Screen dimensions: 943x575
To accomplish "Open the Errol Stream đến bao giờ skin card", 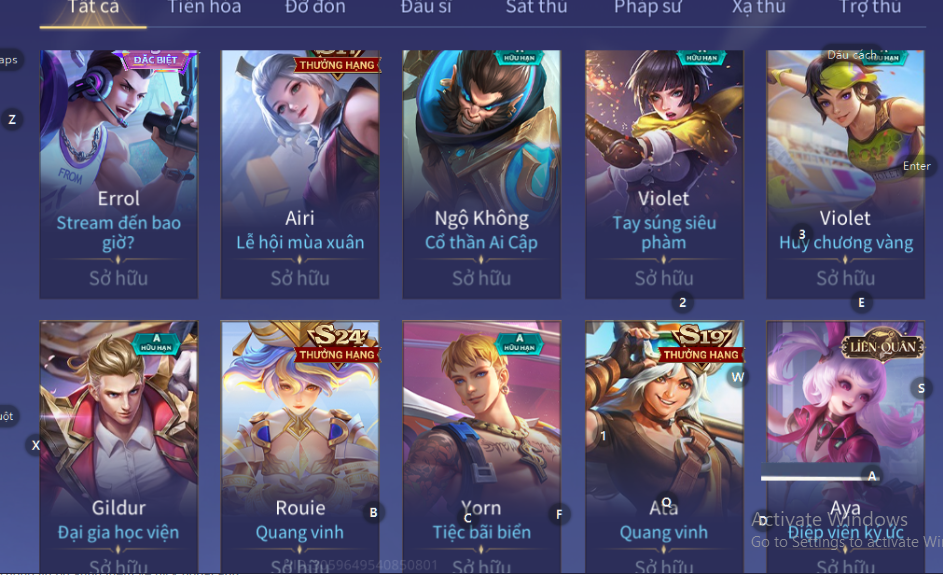I will [x=118, y=174].
